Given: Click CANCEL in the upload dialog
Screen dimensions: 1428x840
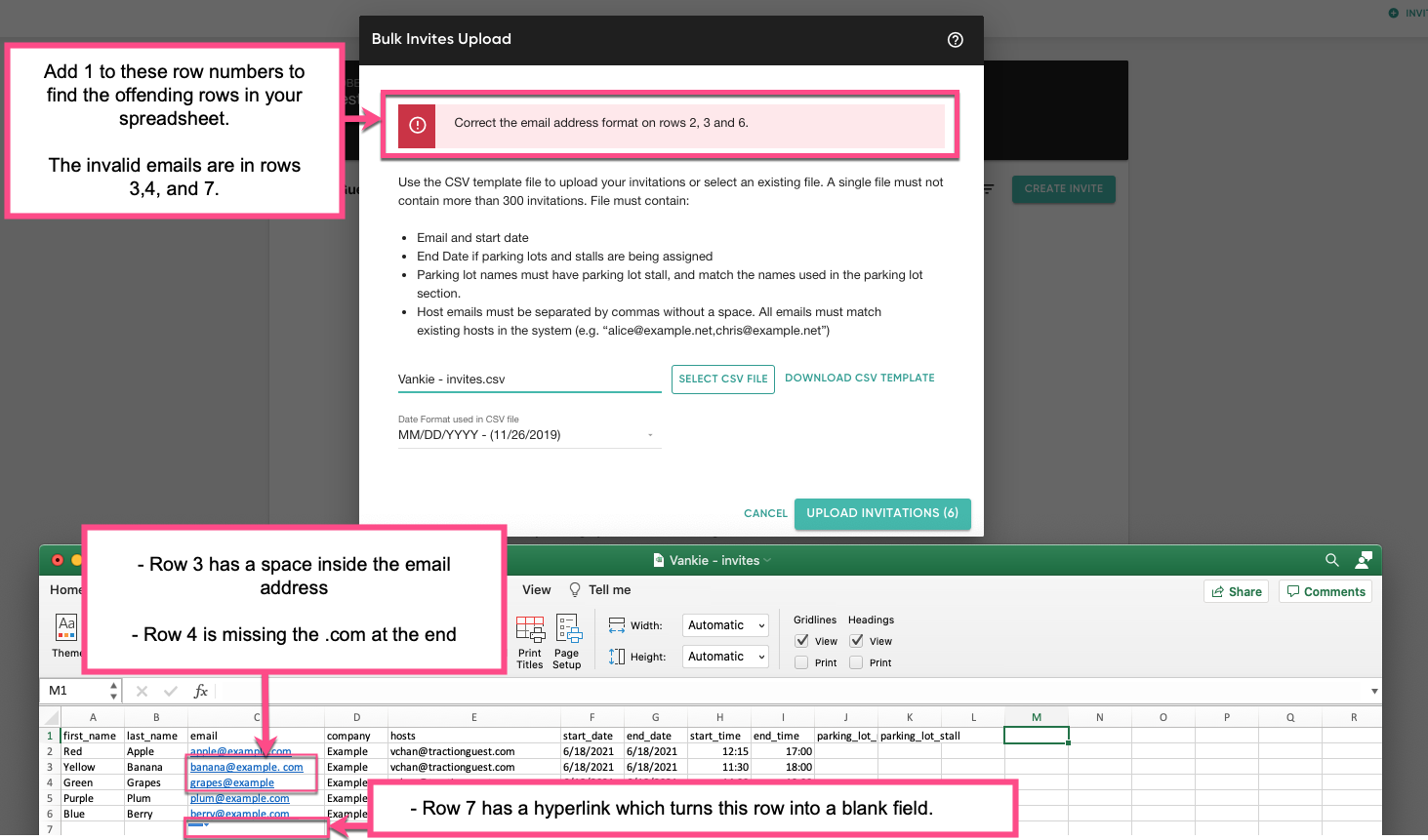Looking at the screenshot, I should point(765,513).
